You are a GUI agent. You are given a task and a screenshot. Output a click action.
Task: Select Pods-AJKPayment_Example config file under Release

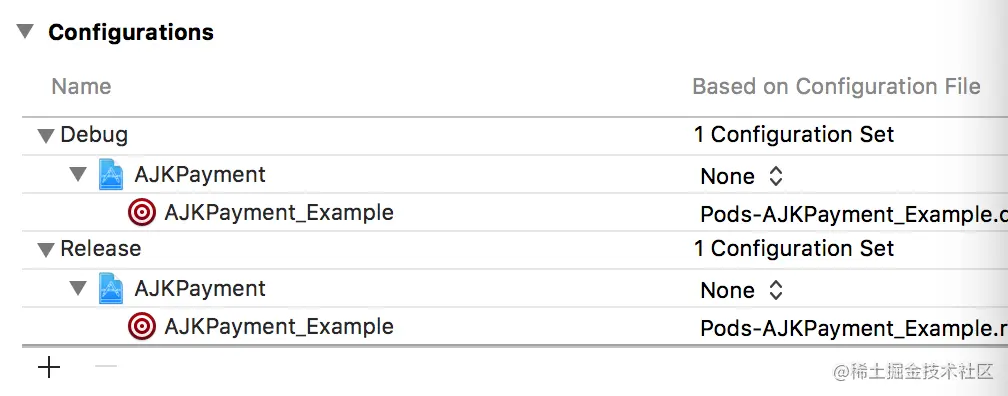coord(854,328)
